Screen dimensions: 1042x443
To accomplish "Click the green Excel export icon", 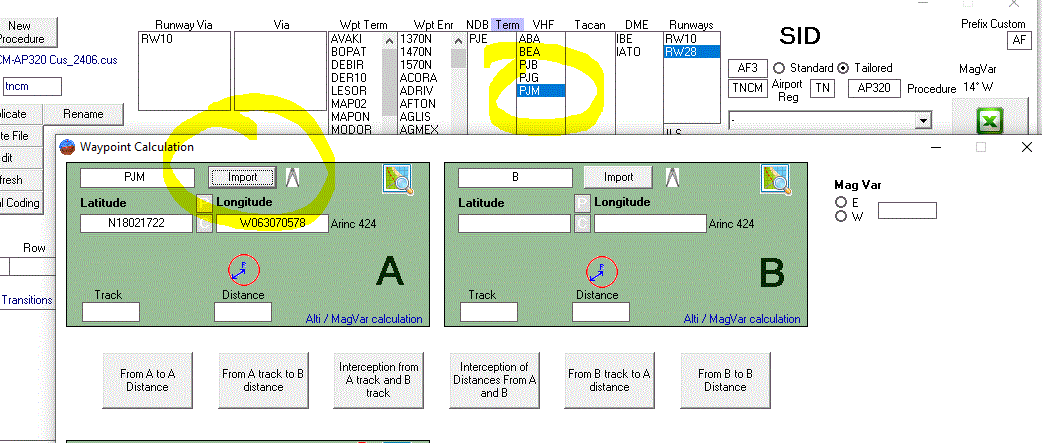I will point(990,123).
